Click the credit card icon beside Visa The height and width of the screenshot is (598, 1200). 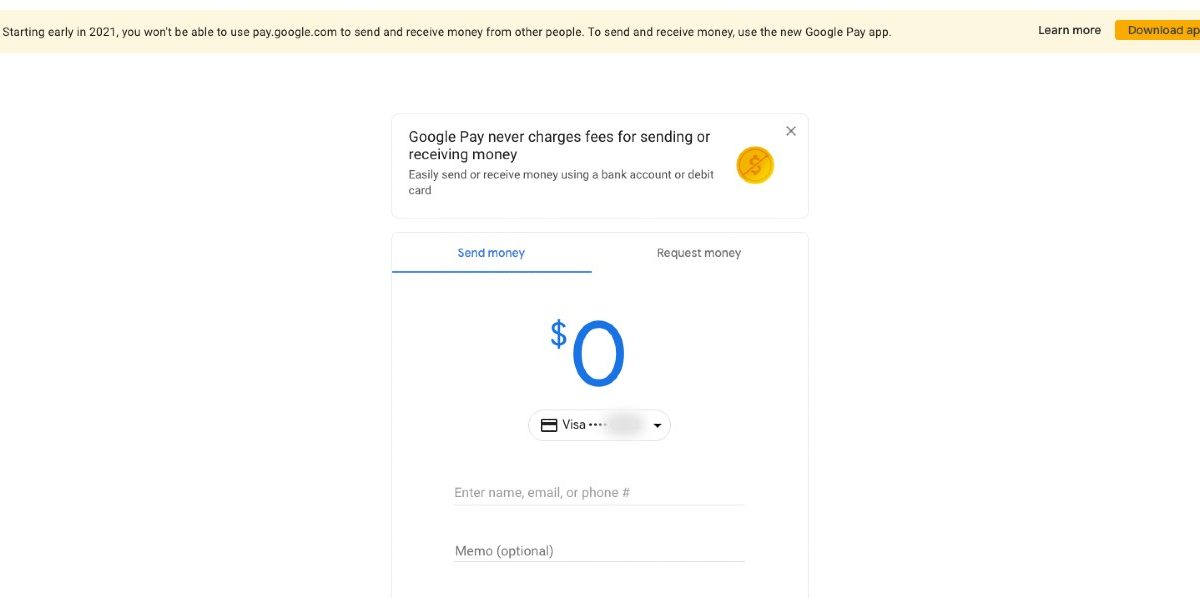549,425
